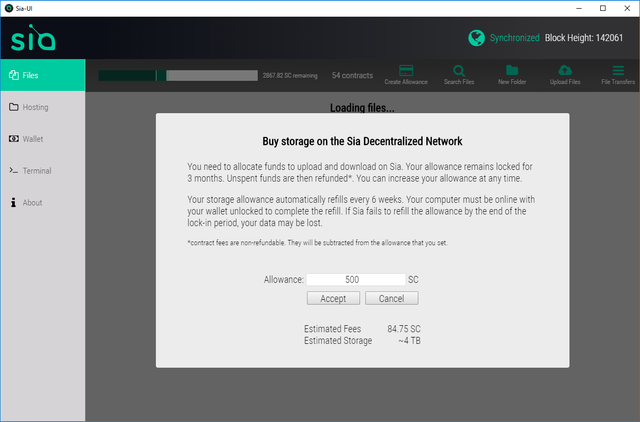Click the Files documents icon
Screen dimensions: 640x422
pyautogui.click(x=14, y=75)
